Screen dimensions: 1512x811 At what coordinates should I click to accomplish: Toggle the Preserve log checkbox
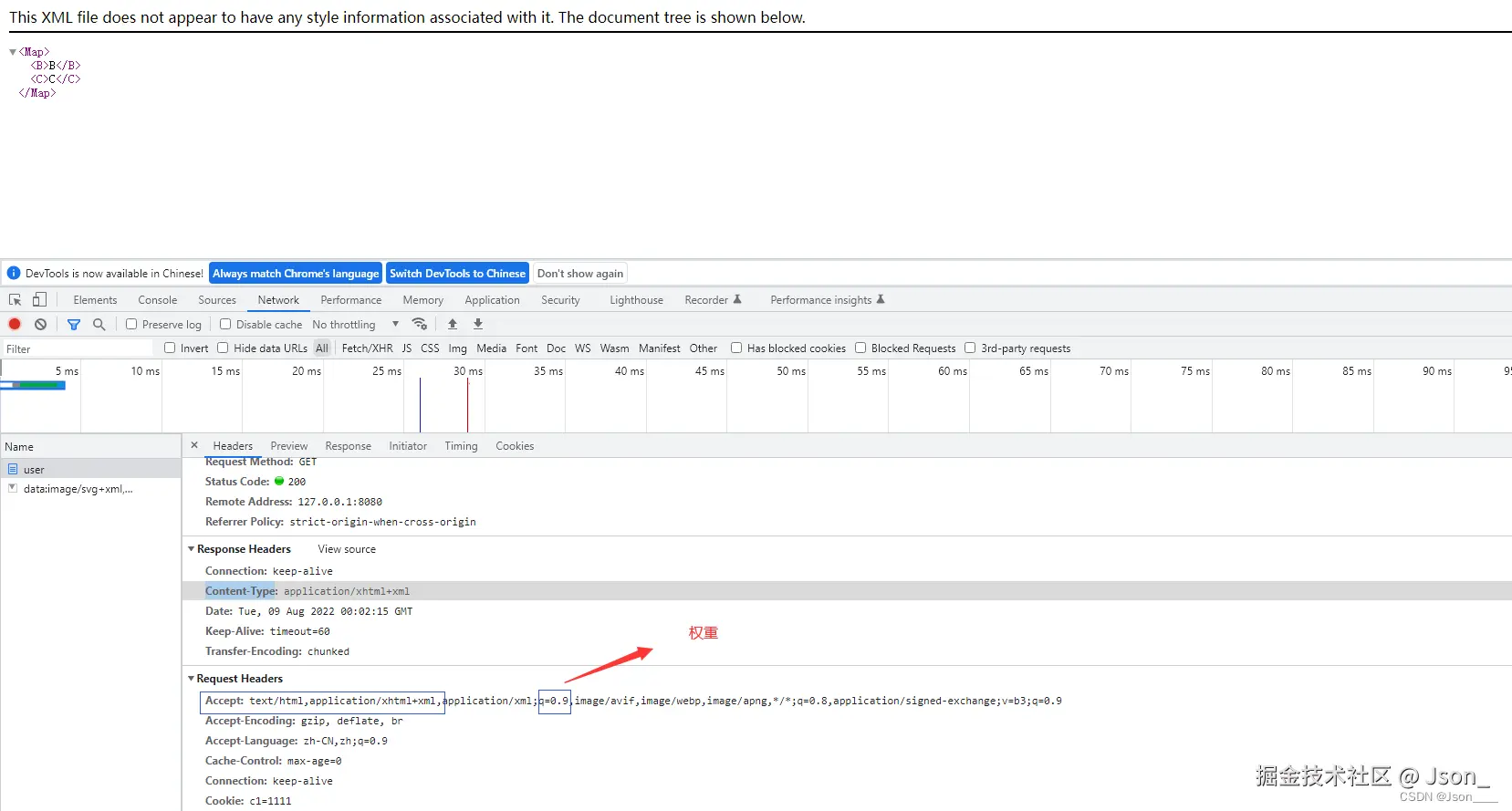pos(131,324)
